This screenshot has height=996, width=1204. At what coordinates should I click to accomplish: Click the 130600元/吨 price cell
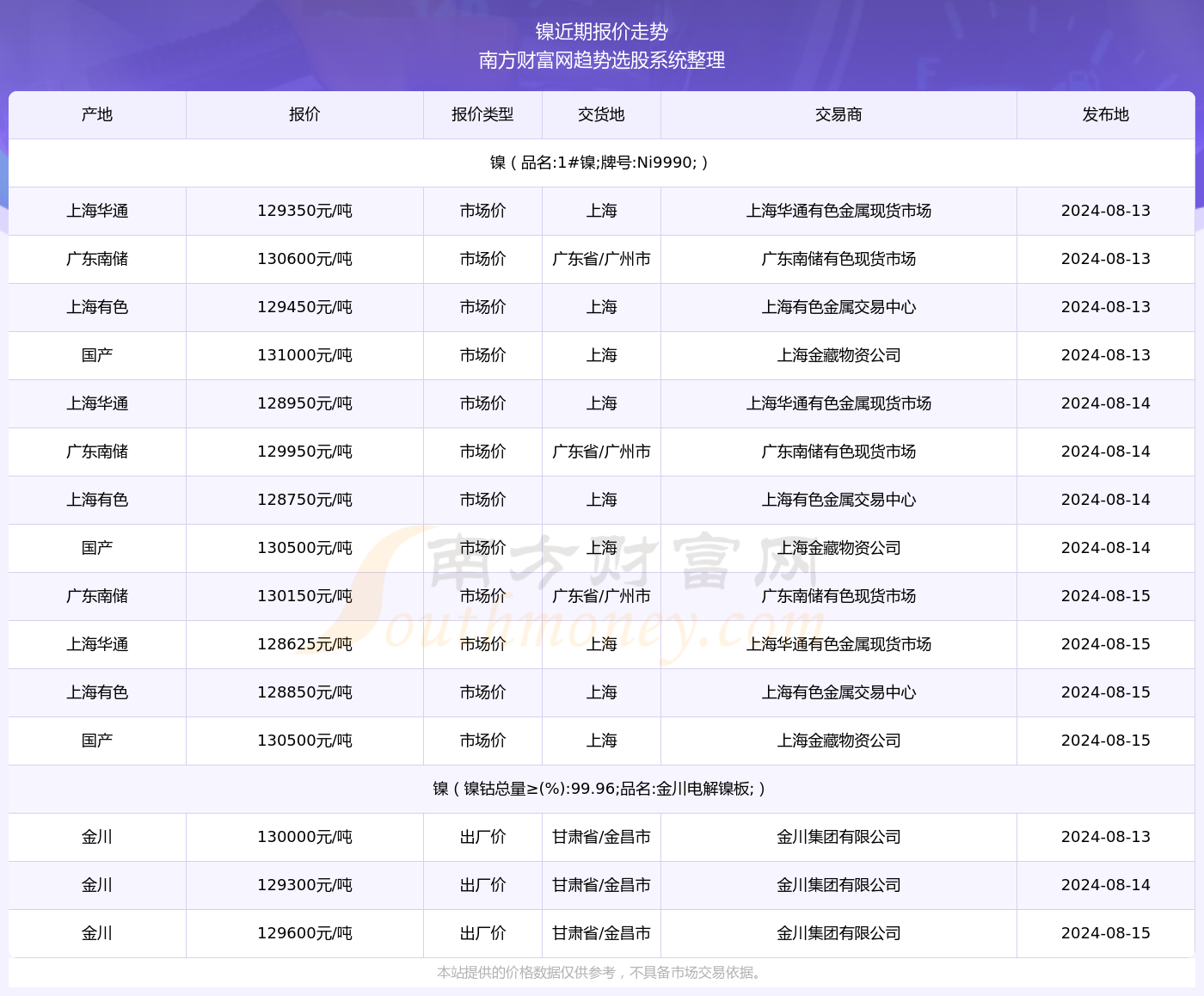pyautogui.click(x=304, y=259)
